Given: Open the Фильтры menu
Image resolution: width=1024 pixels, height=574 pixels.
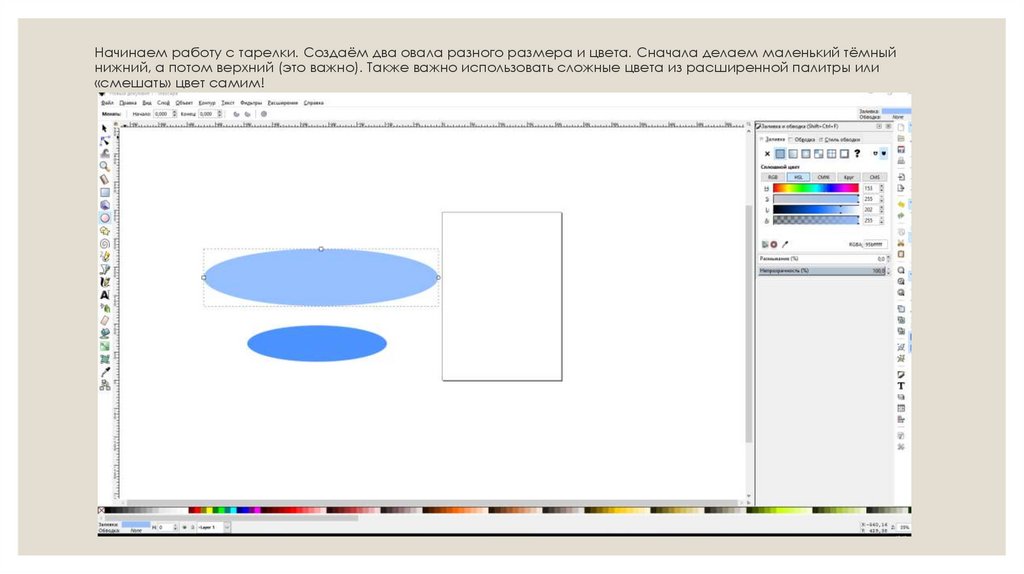Looking at the screenshot, I should (x=250, y=103).
